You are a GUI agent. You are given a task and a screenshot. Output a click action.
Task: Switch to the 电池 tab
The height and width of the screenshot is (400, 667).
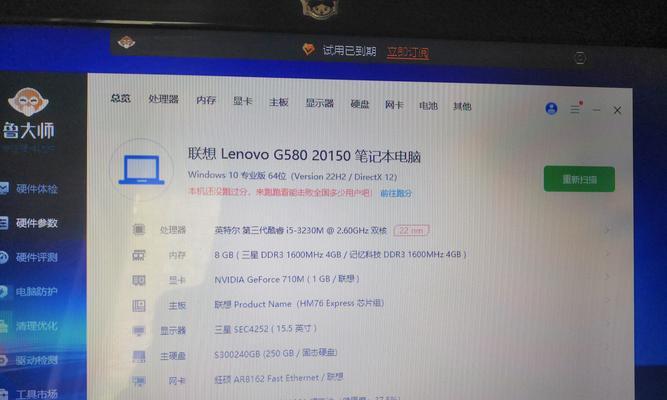(428, 106)
